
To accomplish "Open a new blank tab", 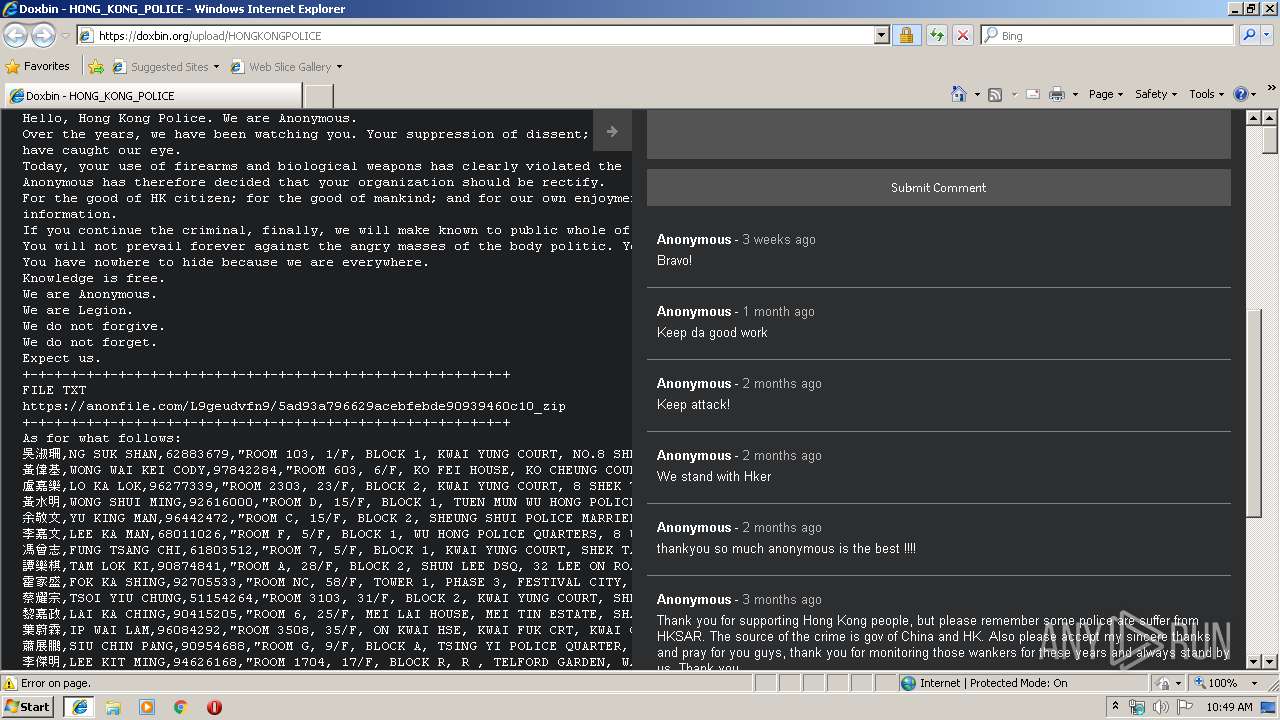I will tap(318, 96).
